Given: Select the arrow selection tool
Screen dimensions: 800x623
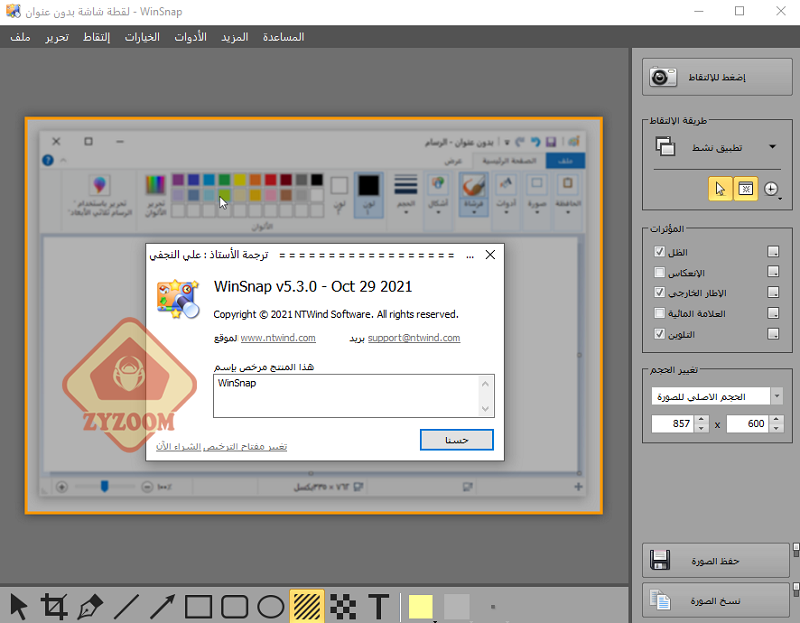Looking at the screenshot, I should coord(18,607).
